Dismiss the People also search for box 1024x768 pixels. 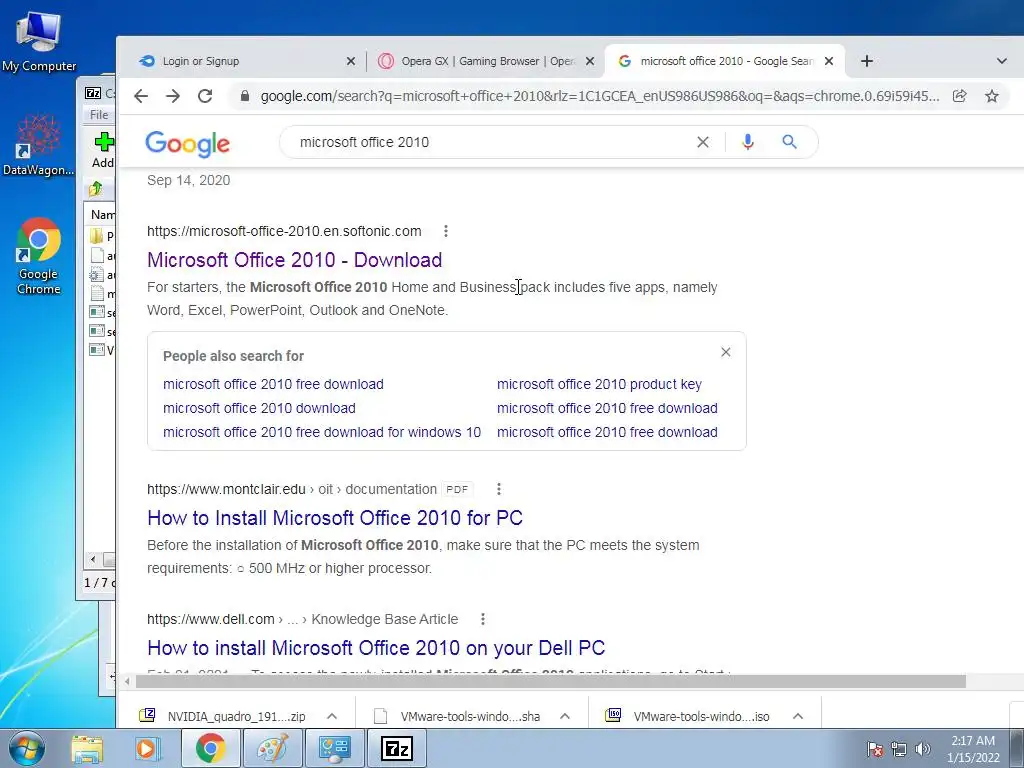click(726, 352)
